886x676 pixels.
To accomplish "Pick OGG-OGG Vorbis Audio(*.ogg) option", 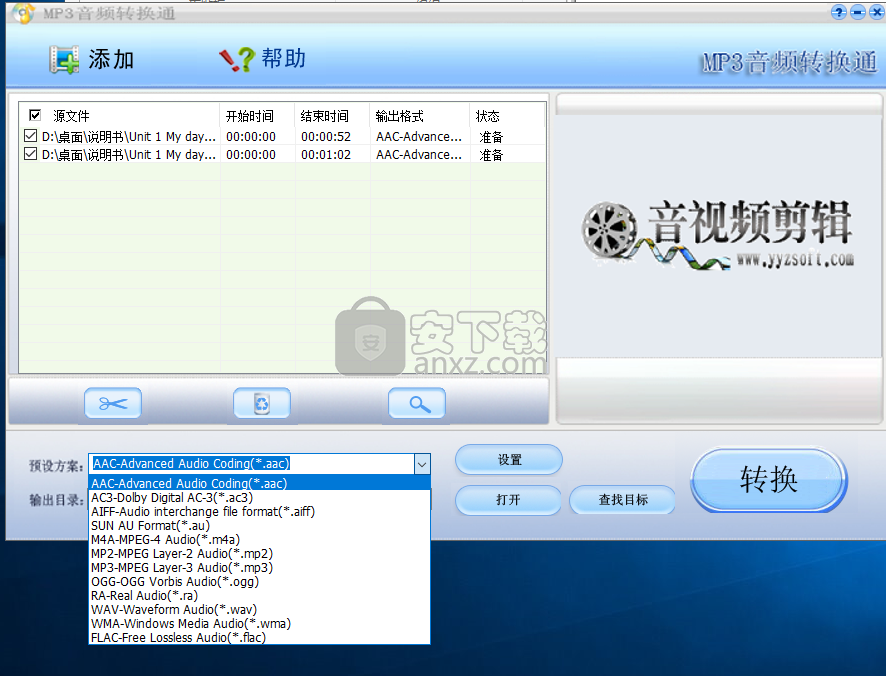I will [260, 582].
